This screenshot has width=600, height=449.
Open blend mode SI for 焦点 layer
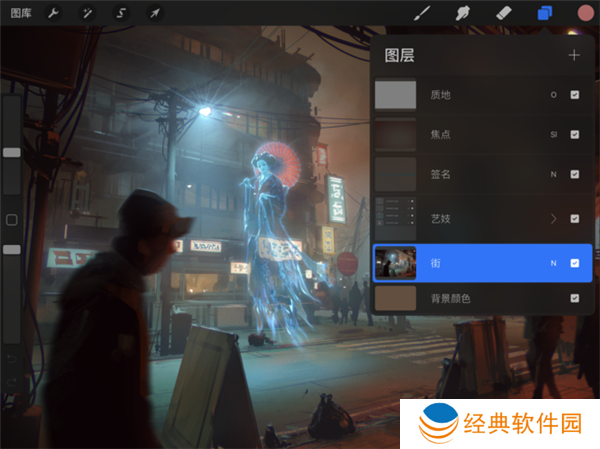[x=553, y=134]
